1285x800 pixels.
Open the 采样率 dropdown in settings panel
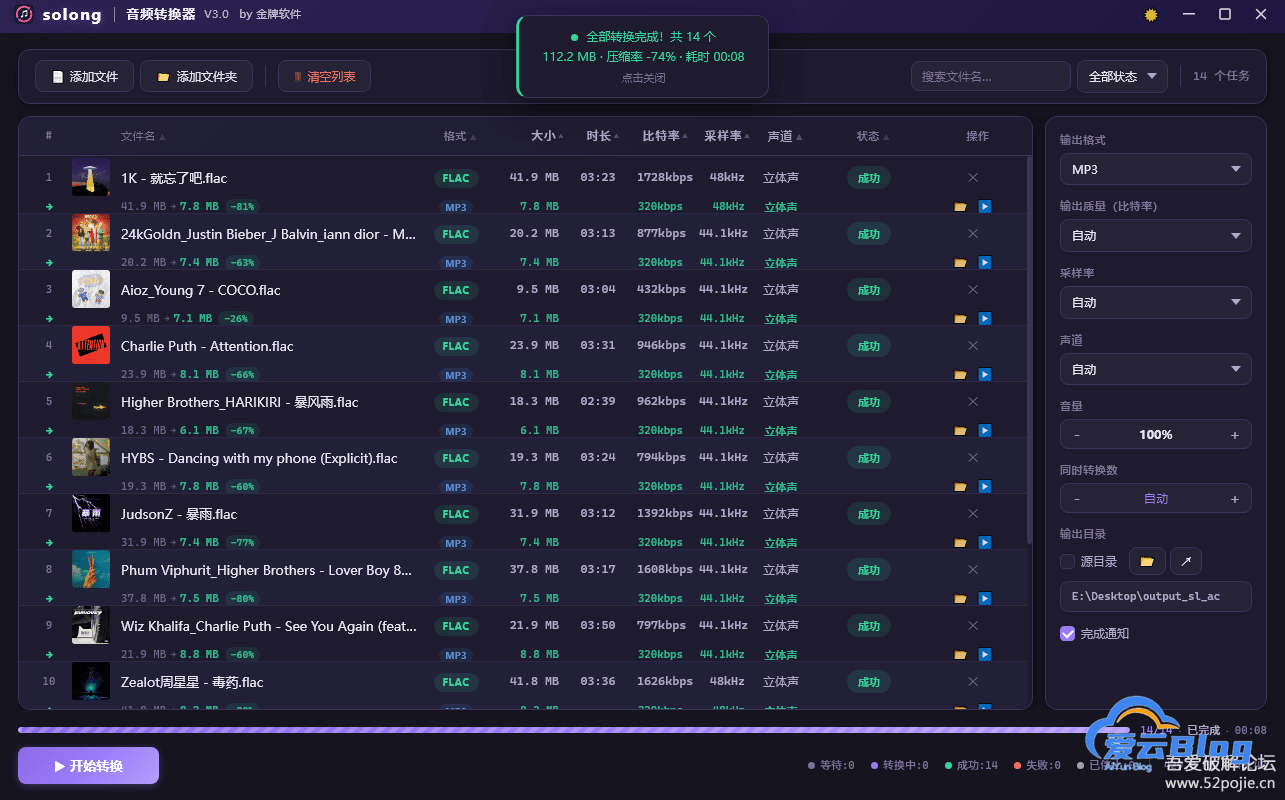click(x=1156, y=303)
